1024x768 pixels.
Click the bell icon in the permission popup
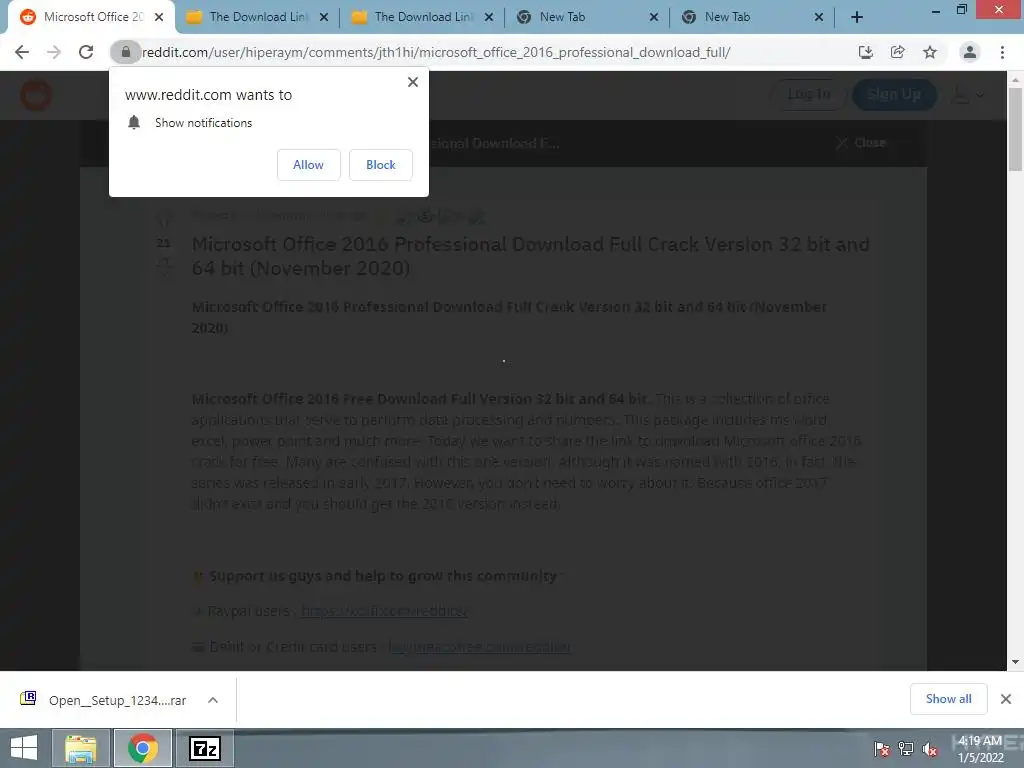pyautogui.click(x=134, y=122)
